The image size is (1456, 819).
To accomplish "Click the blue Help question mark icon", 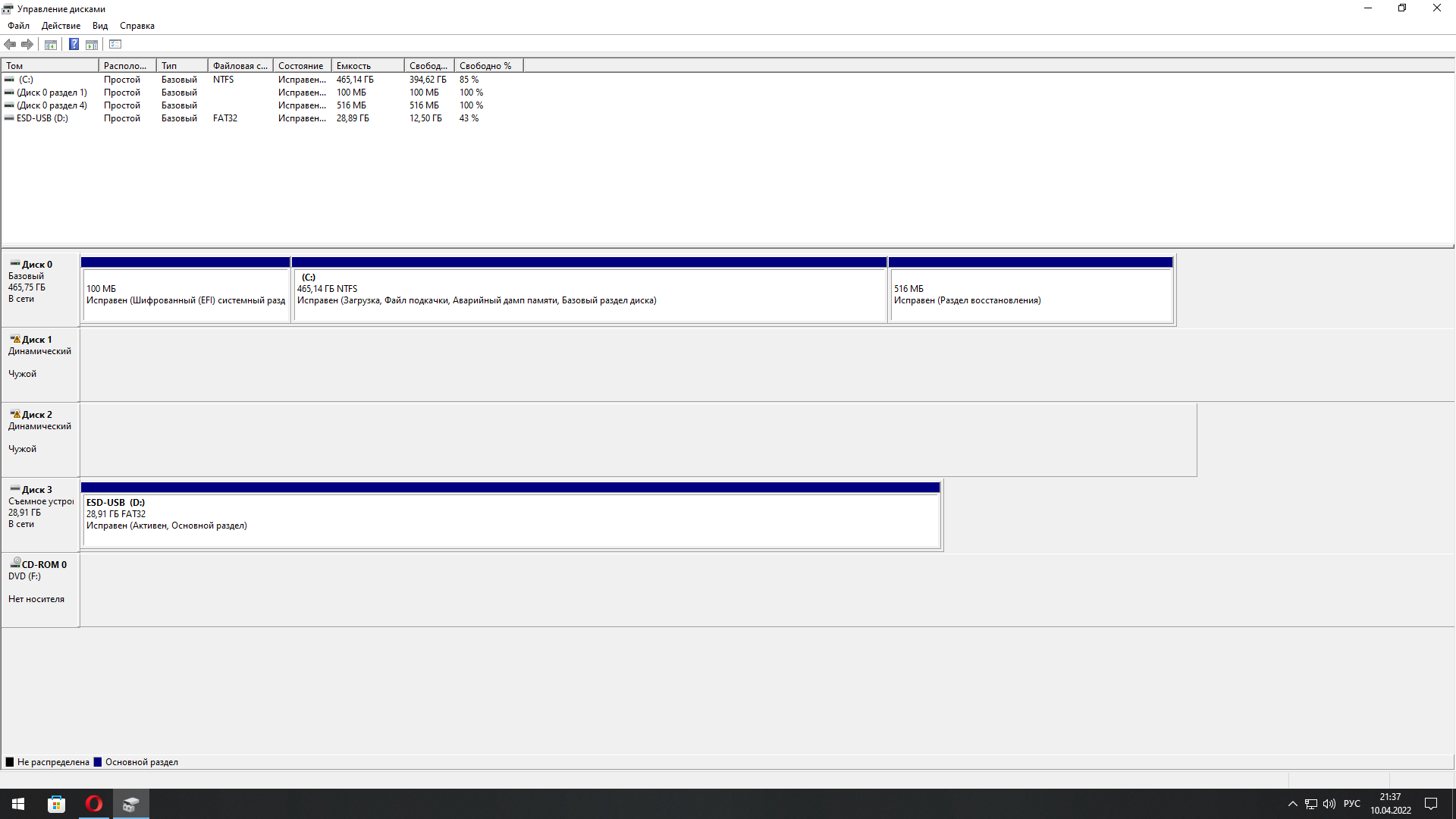I will coord(74,45).
